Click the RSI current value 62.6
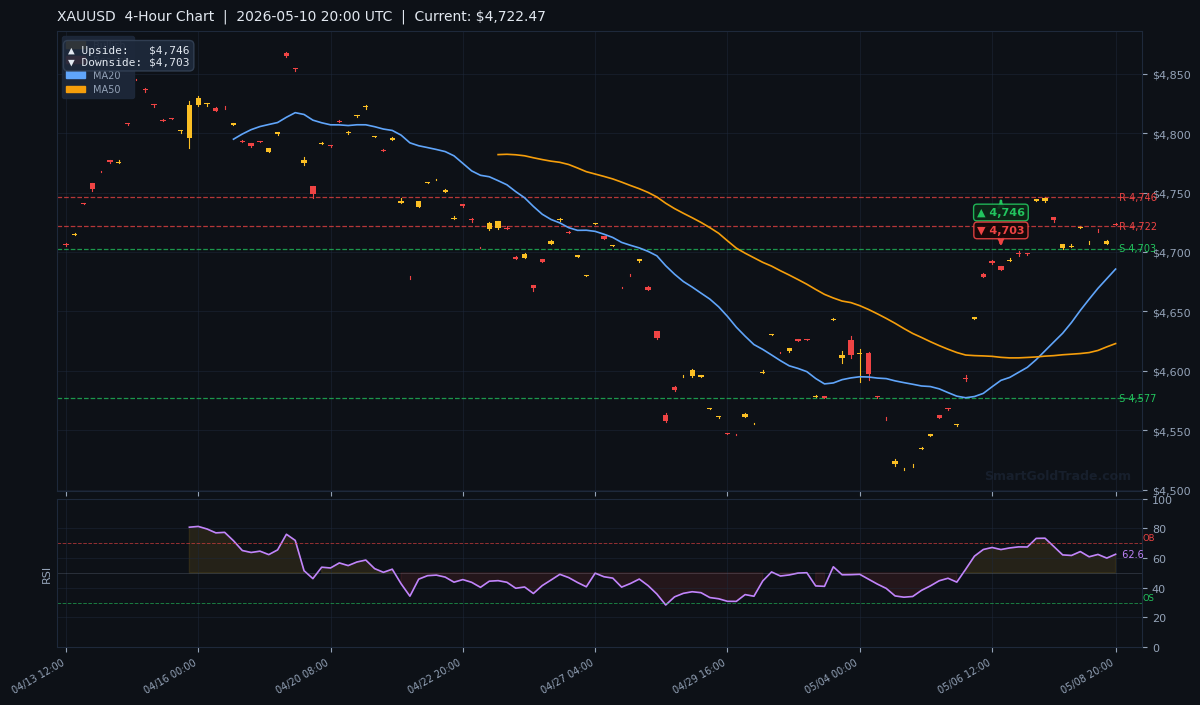 (x=1132, y=555)
